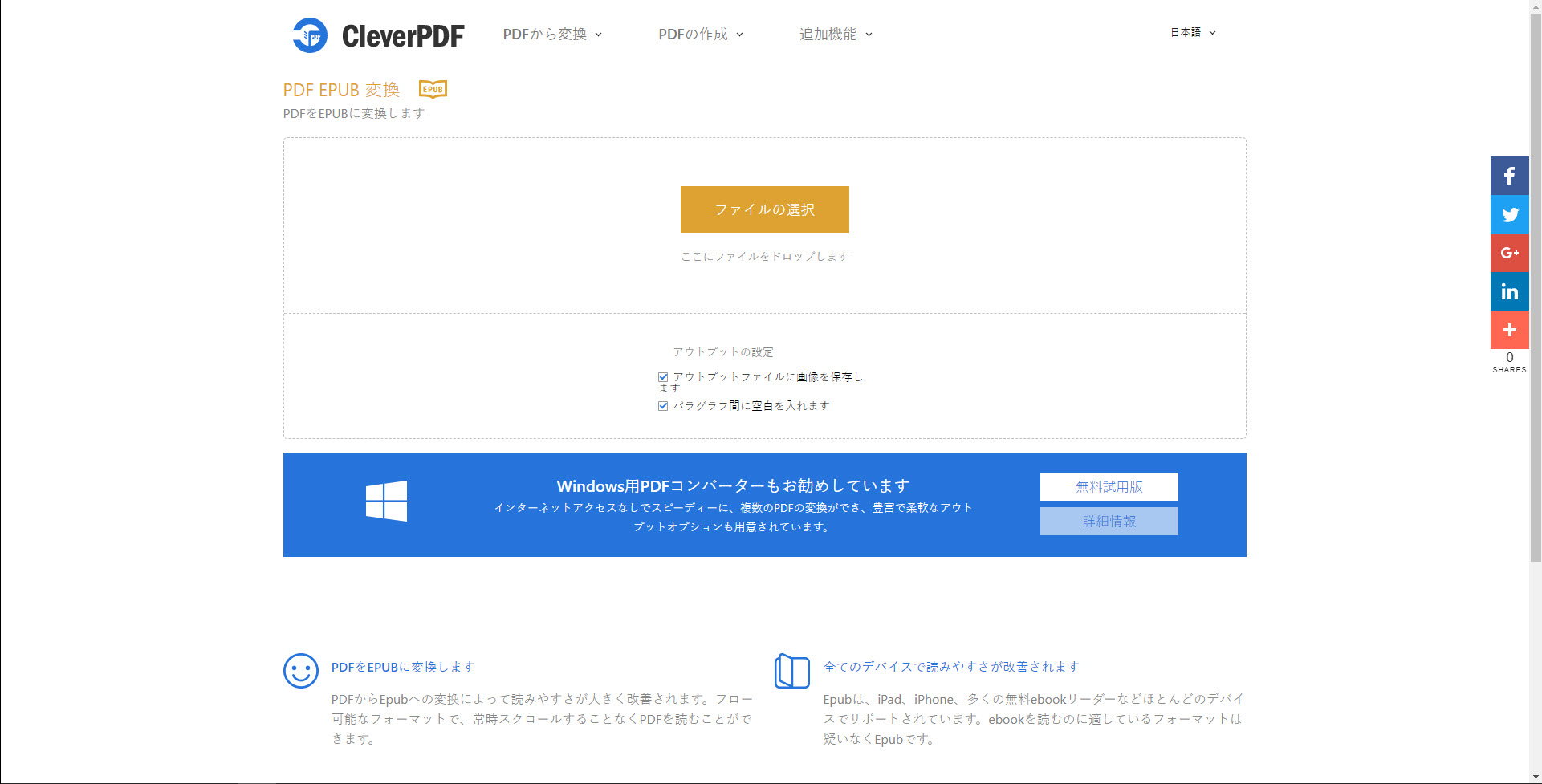
Task: Click 全てのデバイスで読みやすさが改善されます heading
Action: [951, 667]
